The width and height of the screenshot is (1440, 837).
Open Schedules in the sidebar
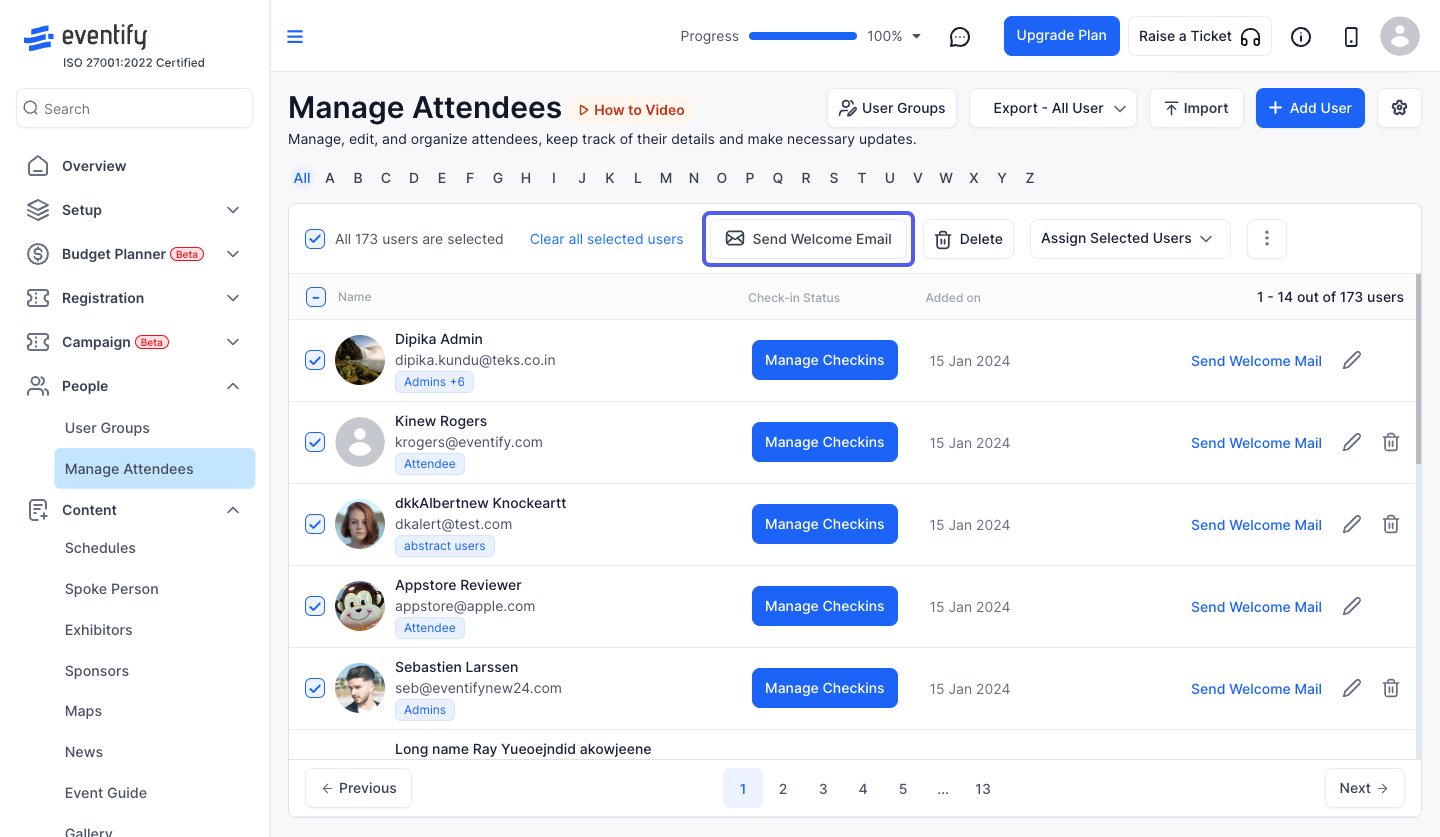click(100, 548)
